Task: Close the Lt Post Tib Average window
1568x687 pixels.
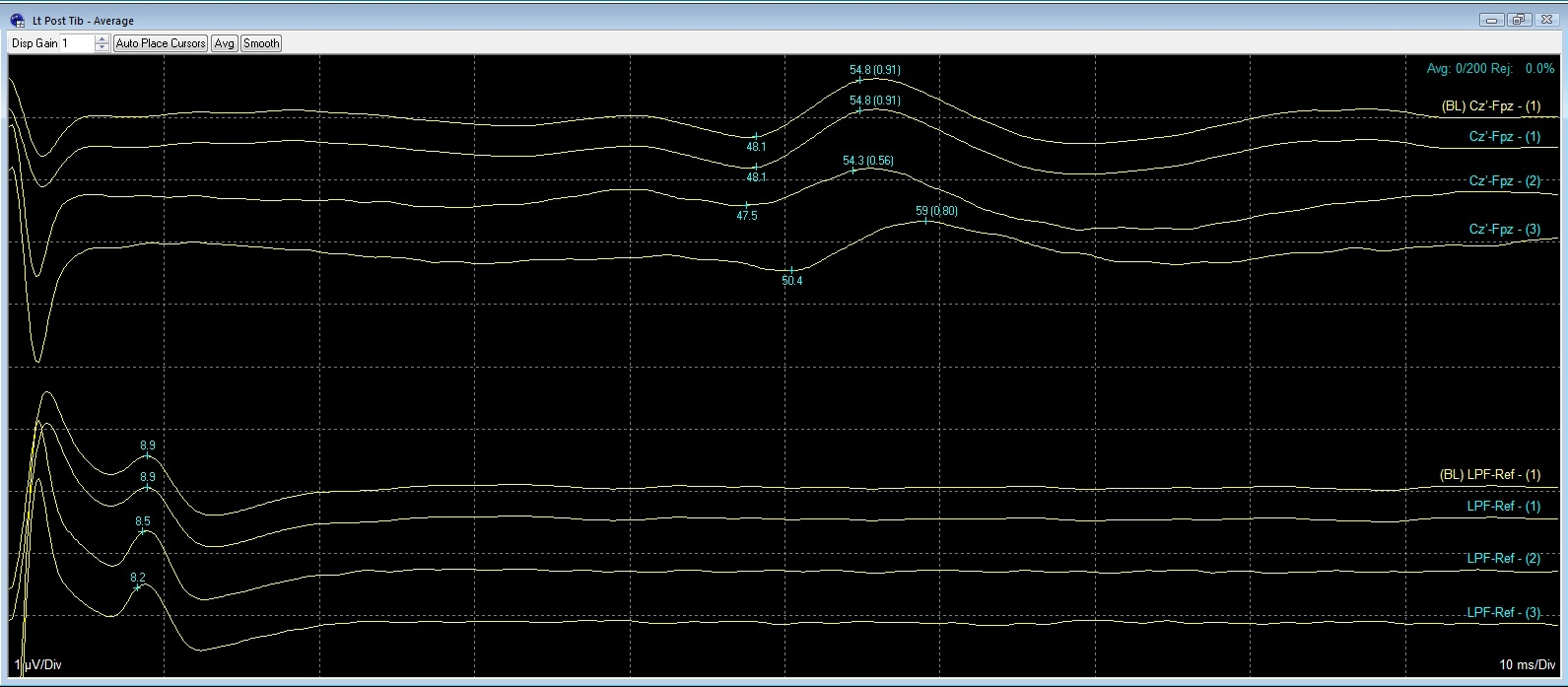Action: tap(1543, 20)
